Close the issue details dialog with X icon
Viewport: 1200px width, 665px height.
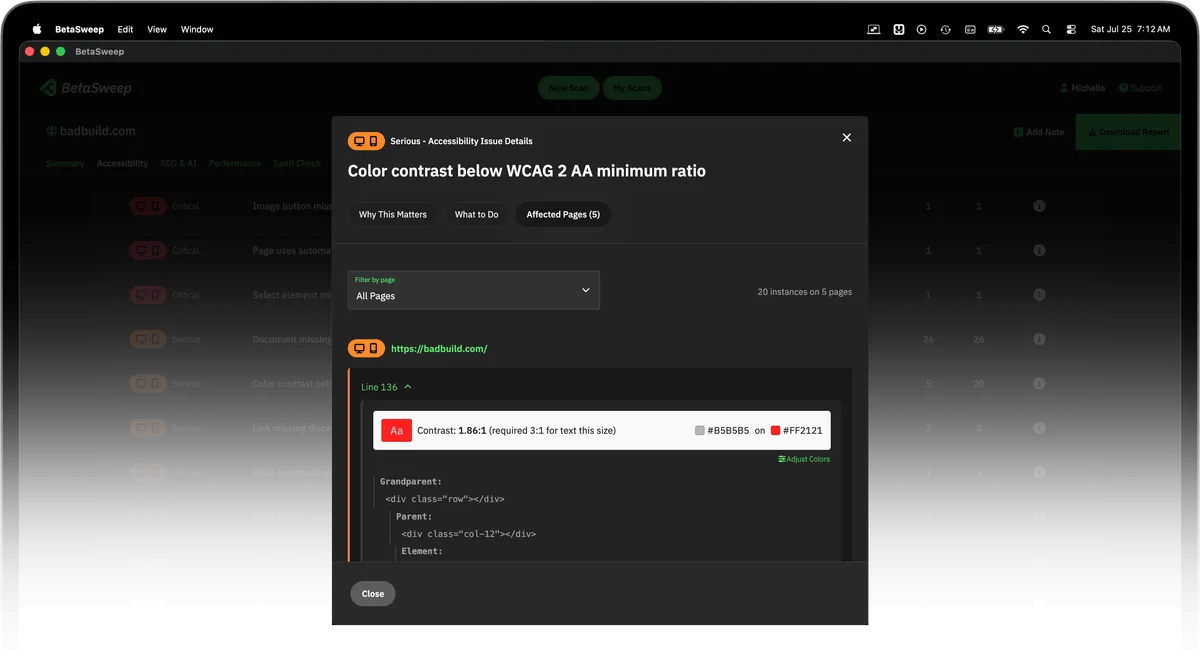(847, 138)
